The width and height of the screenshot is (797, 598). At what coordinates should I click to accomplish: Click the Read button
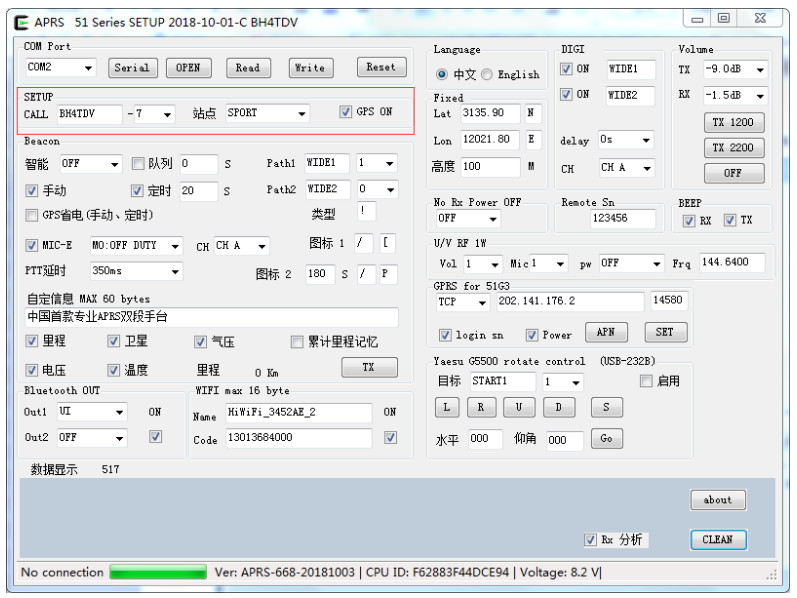coord(248,68)
